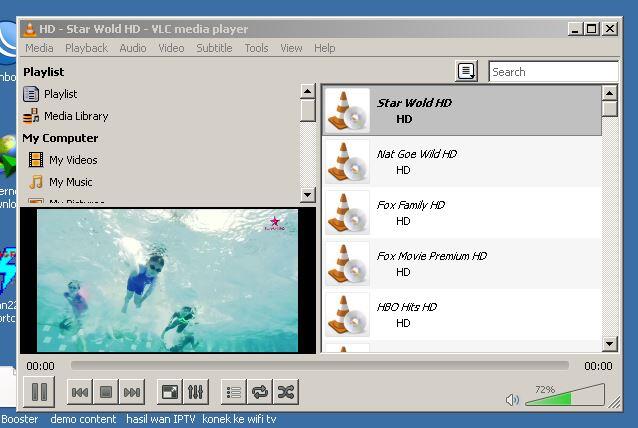Click the Nat Goe Wild HD cone thumbnail
Image resolution: width=638 pixels, height=428 pixels.
[x=347, y=162]
